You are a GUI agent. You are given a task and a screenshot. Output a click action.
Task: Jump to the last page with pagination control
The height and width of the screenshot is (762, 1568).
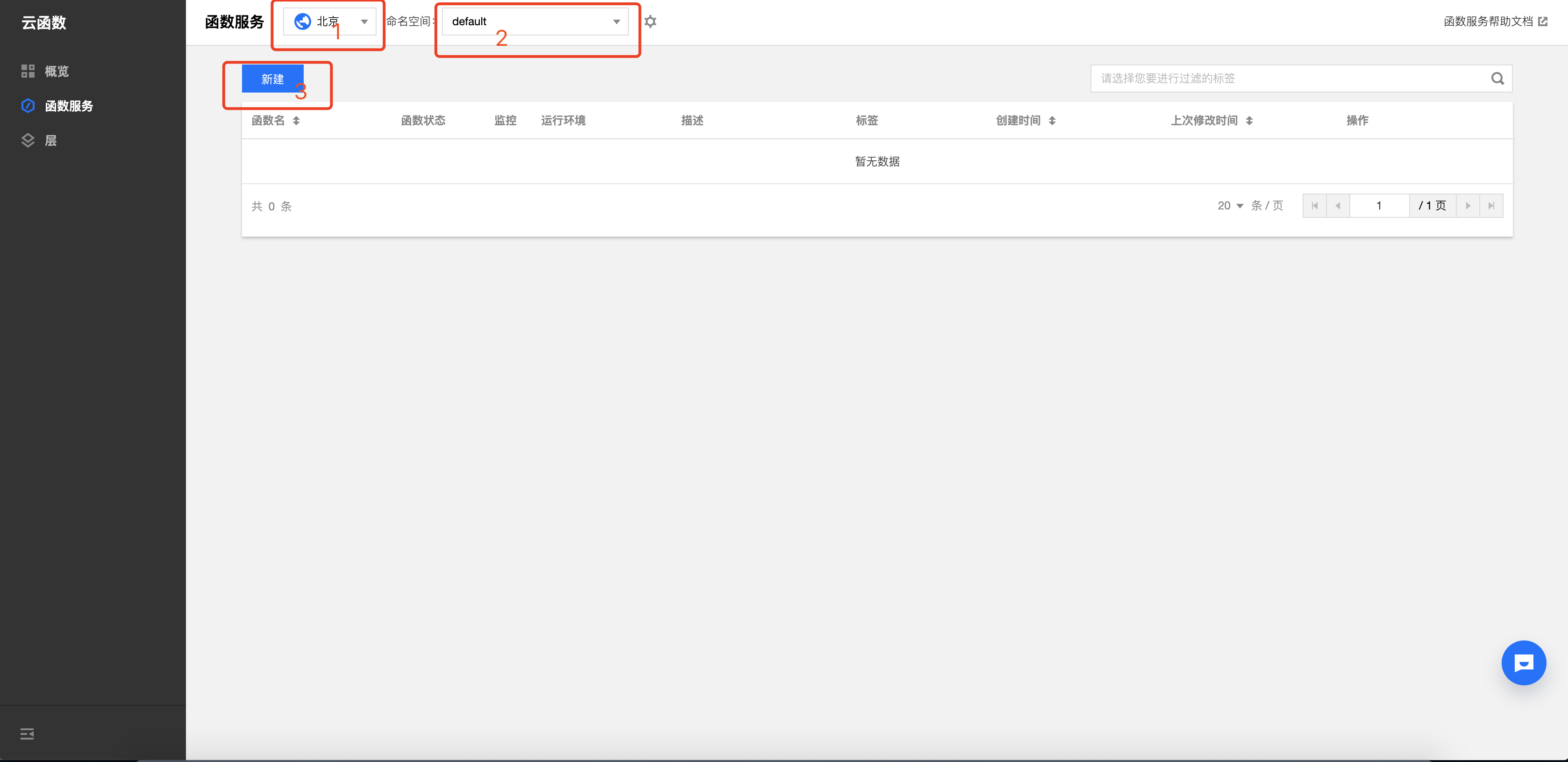click(1492, 205)
